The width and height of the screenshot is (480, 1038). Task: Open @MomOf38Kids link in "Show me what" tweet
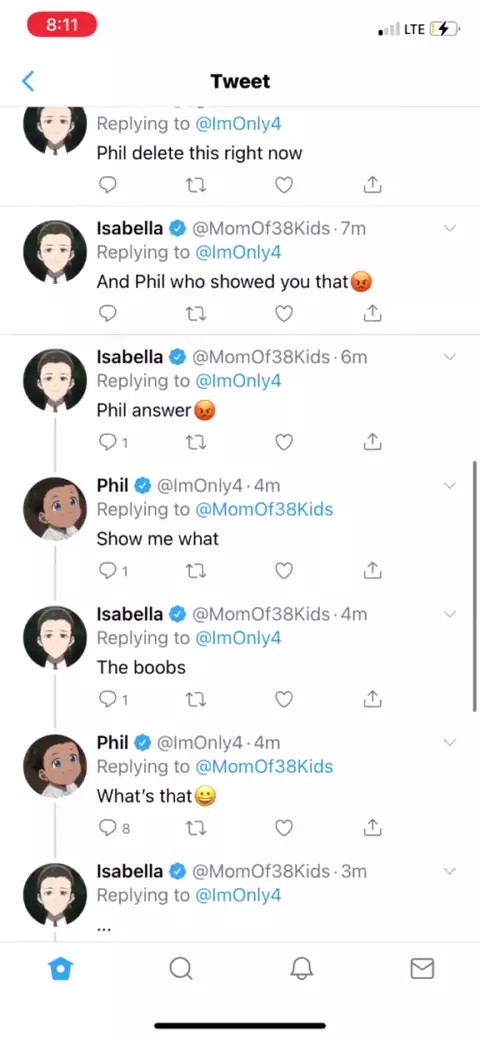(x=264, y=509)
